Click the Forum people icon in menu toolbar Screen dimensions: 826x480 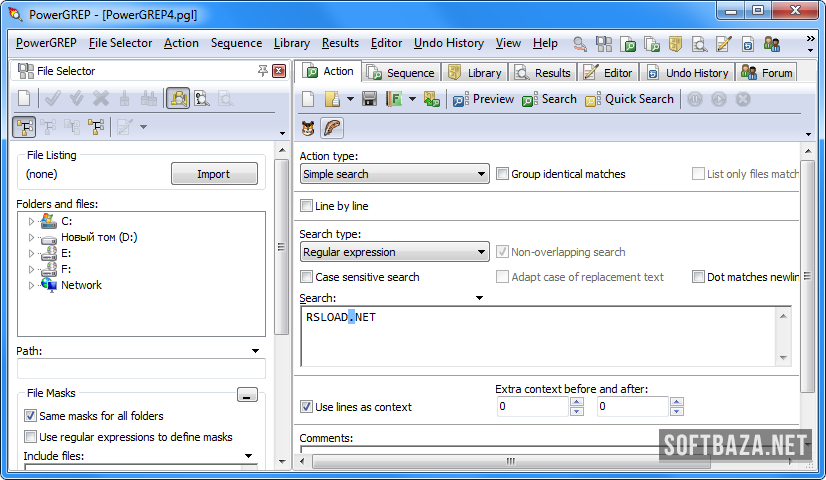point(772,44)
